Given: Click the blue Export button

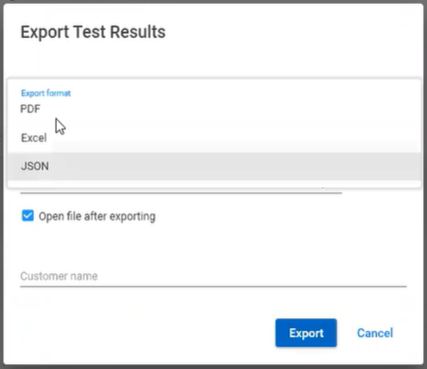Looking at the screenshot, I should point(306,333).
